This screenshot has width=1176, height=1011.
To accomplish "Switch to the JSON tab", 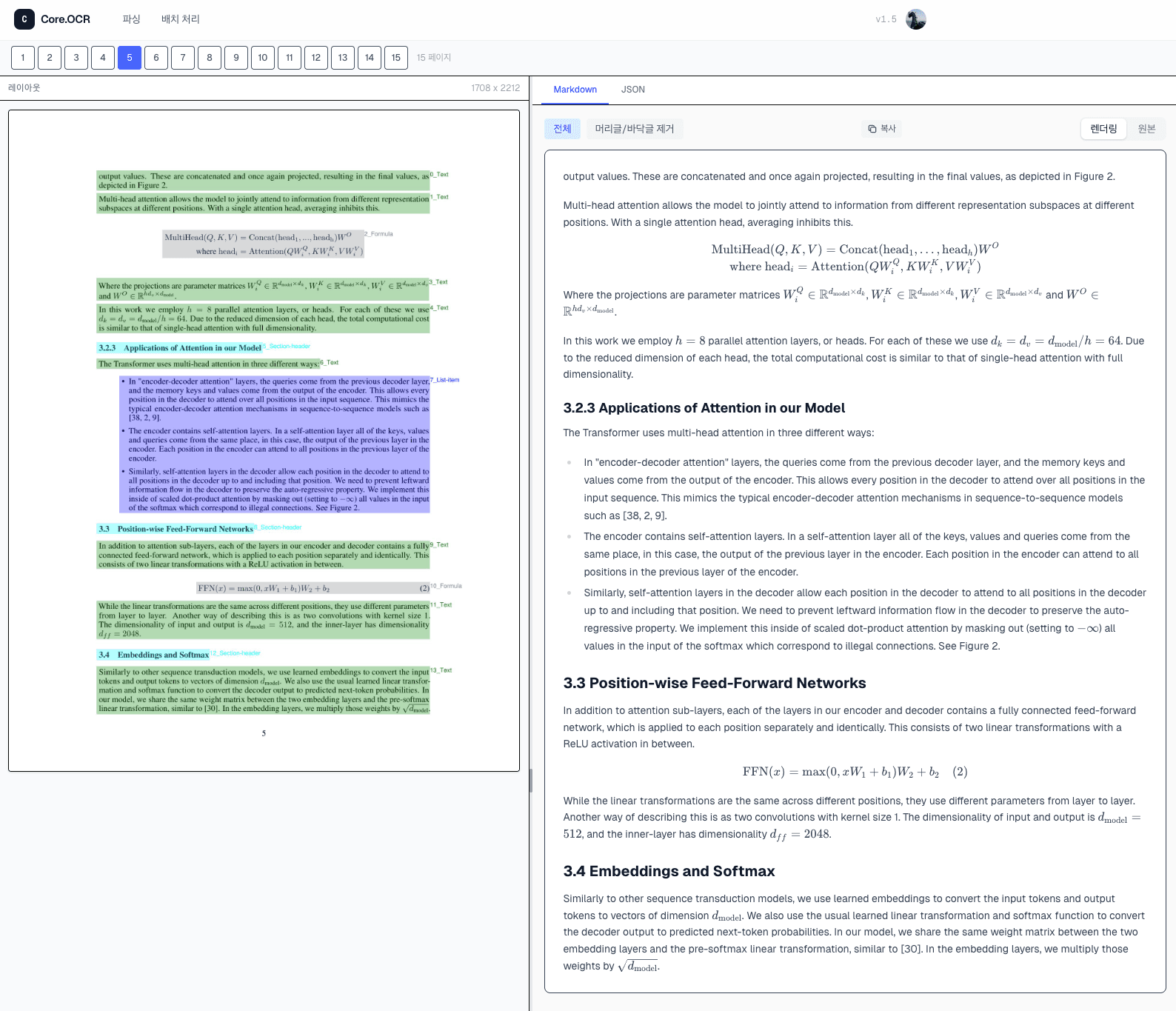I will [x=632, y=90].
